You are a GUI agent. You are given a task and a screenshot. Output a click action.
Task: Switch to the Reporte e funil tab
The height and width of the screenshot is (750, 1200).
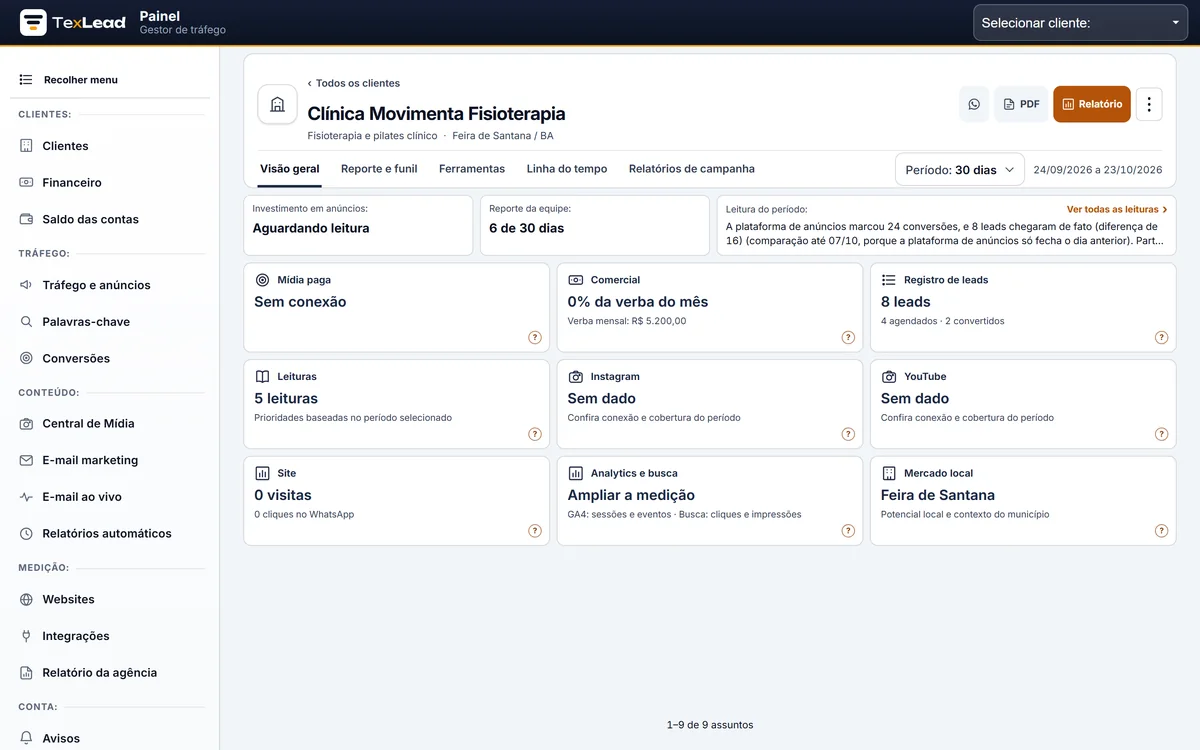379,169
